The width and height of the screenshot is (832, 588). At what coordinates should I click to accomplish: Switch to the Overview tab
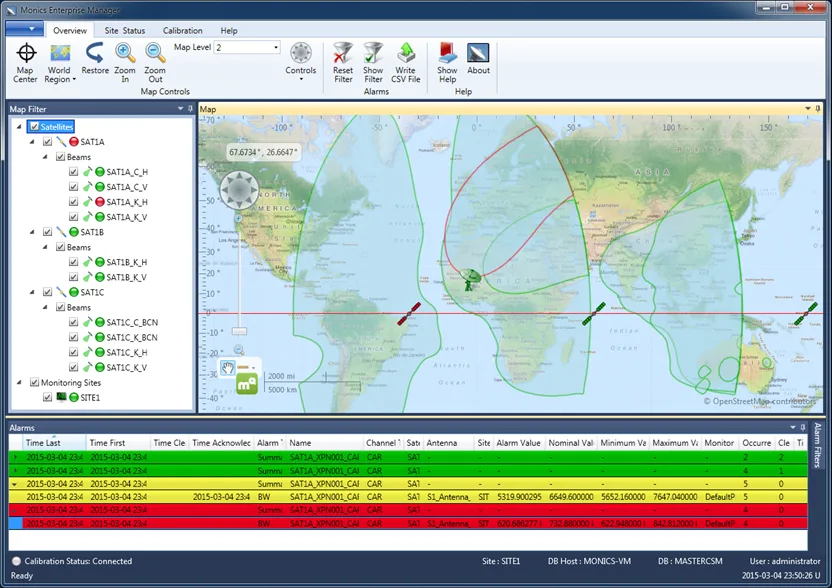tap(70, 30)
